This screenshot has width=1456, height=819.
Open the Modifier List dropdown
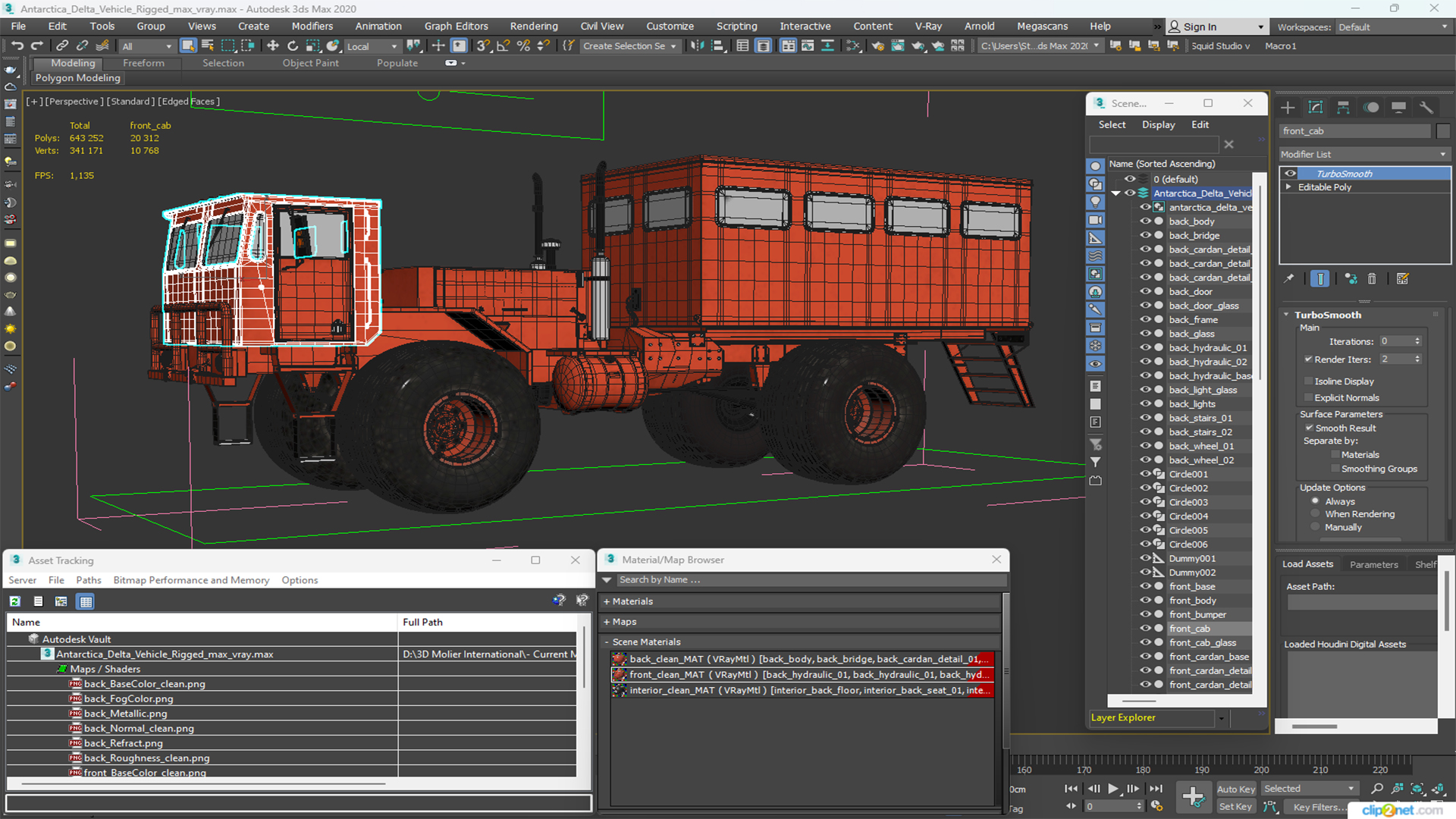coord(1365,154)
